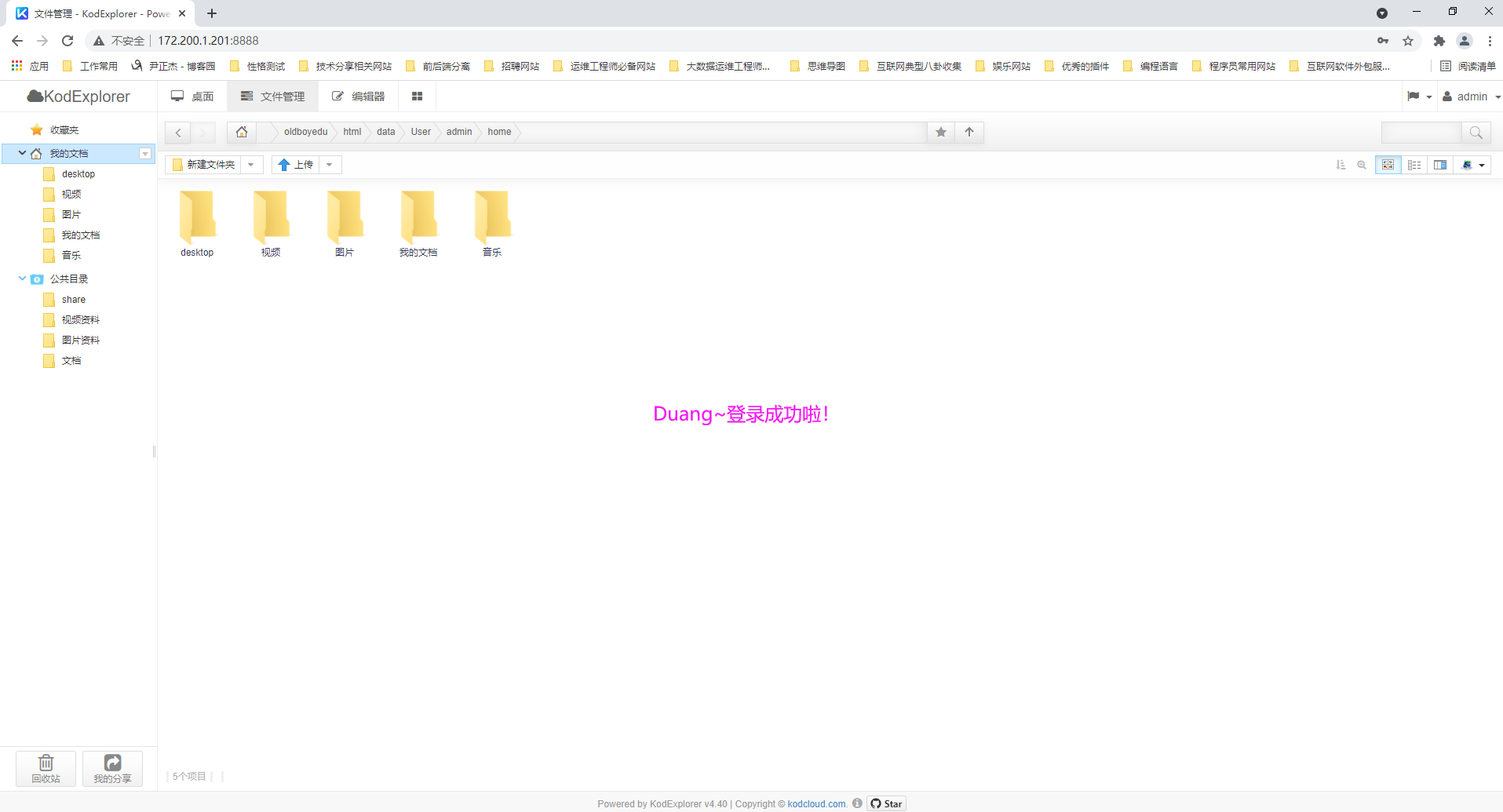Click the search input field
The height and width of the screenshot is (812, 1503).
tap(1421, 133)
